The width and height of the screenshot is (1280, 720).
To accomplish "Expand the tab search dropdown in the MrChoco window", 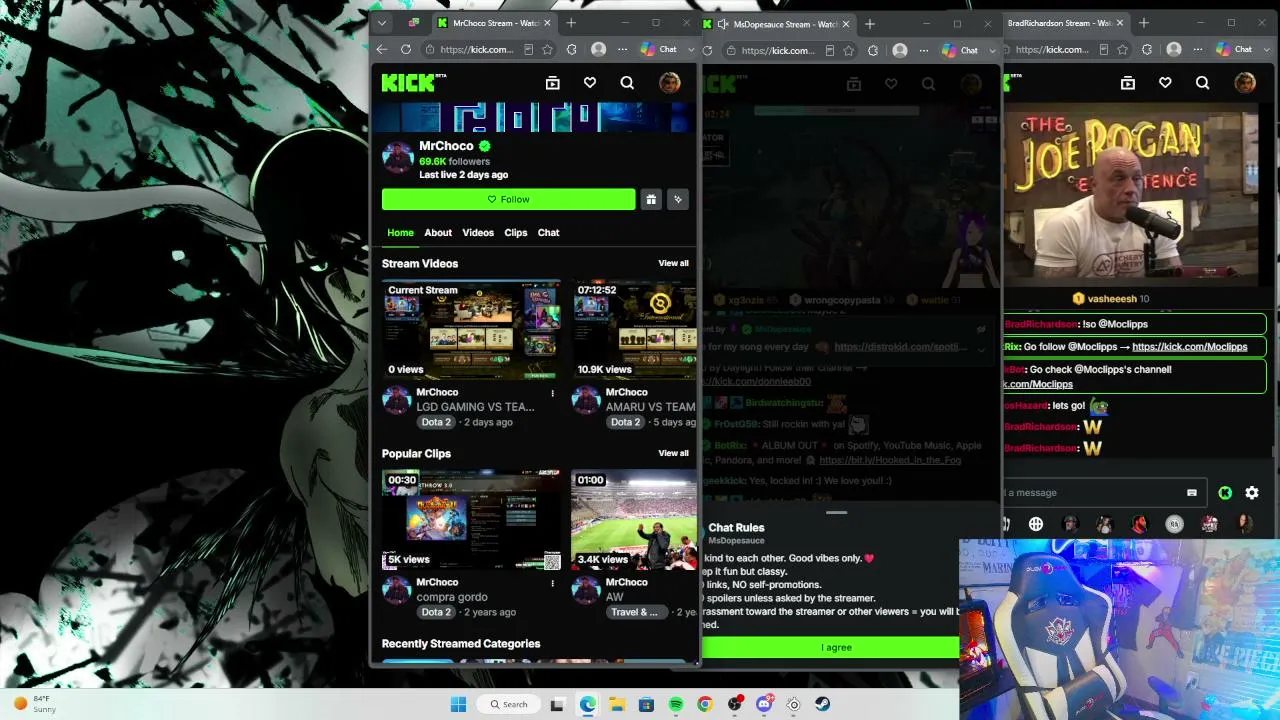I will (381, 23).
